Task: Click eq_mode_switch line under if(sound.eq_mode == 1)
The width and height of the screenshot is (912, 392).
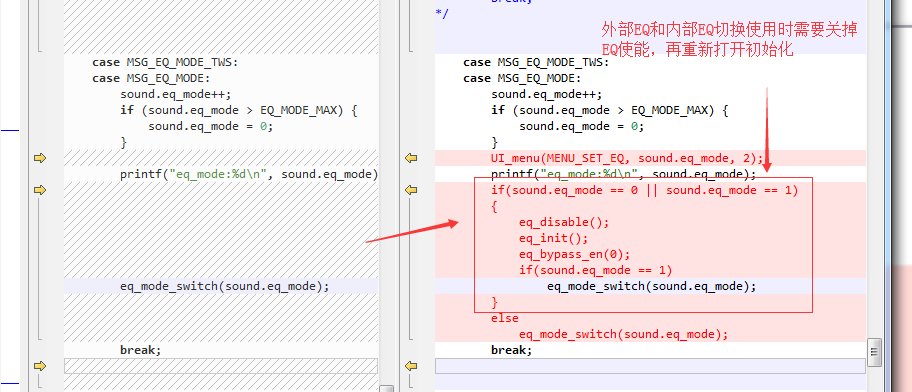Action: click(x=651, y=286)
